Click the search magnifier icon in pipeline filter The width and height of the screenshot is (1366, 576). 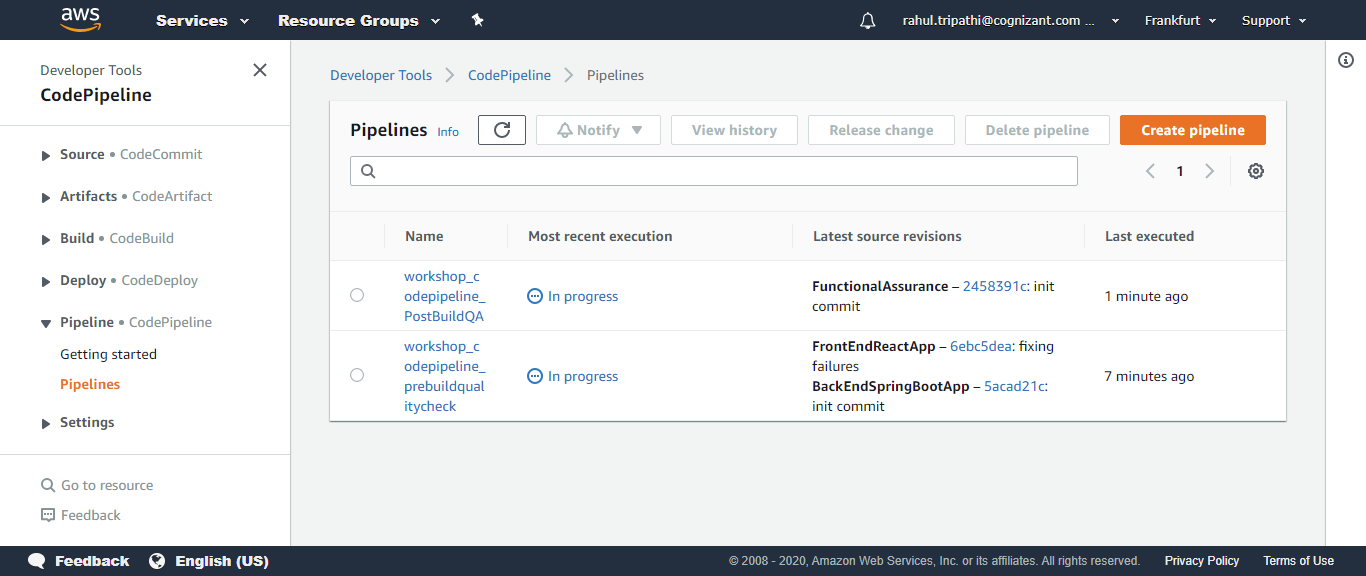tap(368, 171)
